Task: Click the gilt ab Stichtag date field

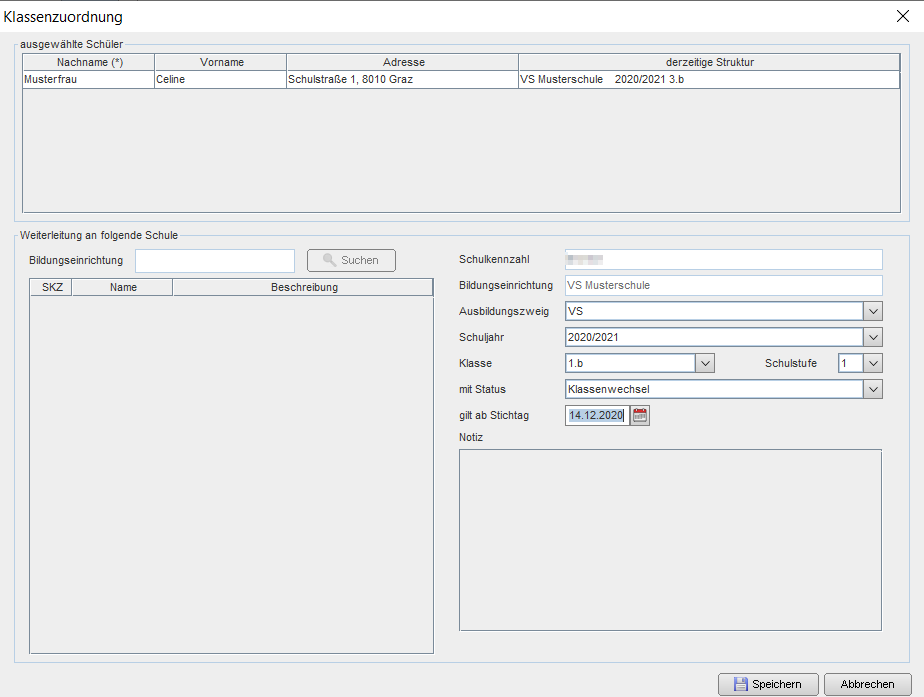Action: [x=596, y=416]
